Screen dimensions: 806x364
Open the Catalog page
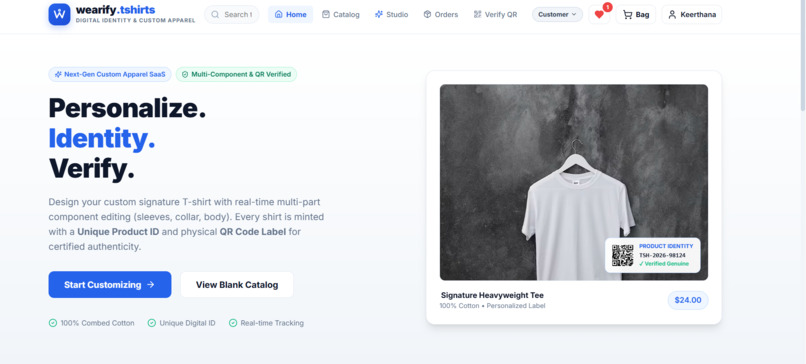point(340,14)
